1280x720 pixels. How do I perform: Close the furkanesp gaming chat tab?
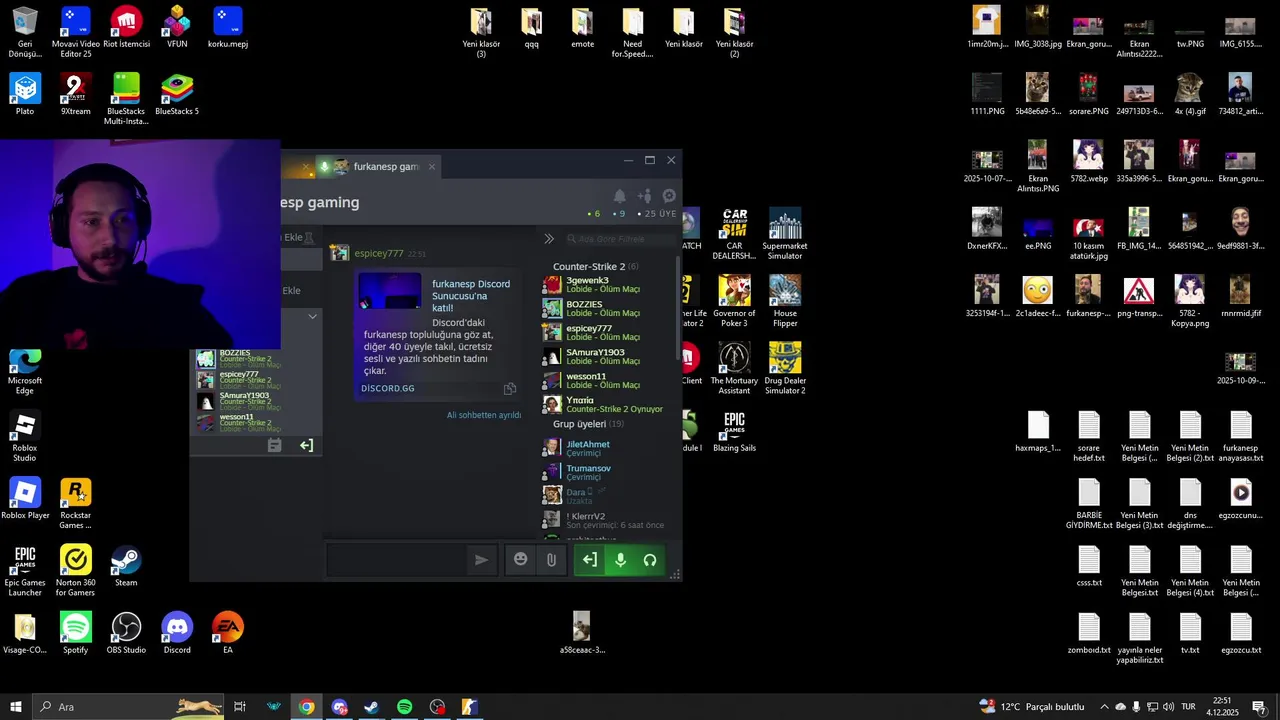pyautogui.click(x=432, y=166)
